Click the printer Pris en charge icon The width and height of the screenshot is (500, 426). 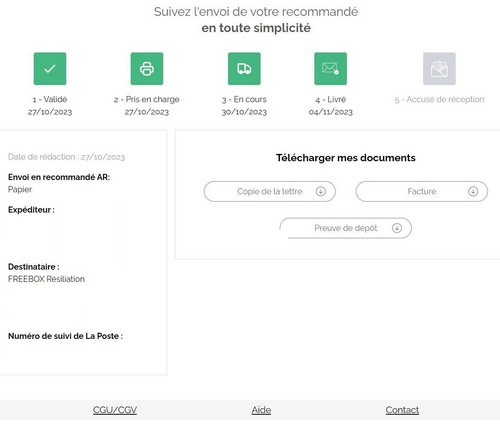[147, 69]
